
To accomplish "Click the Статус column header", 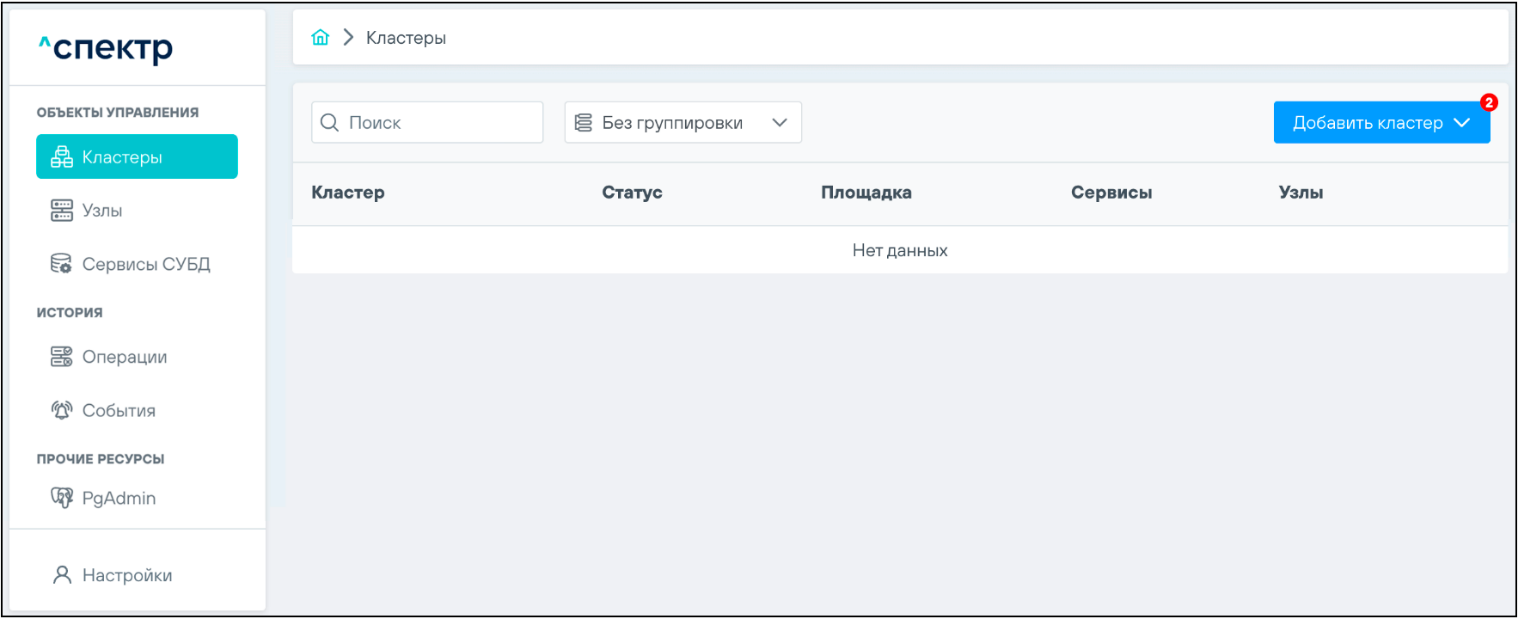I will (632, 193).
